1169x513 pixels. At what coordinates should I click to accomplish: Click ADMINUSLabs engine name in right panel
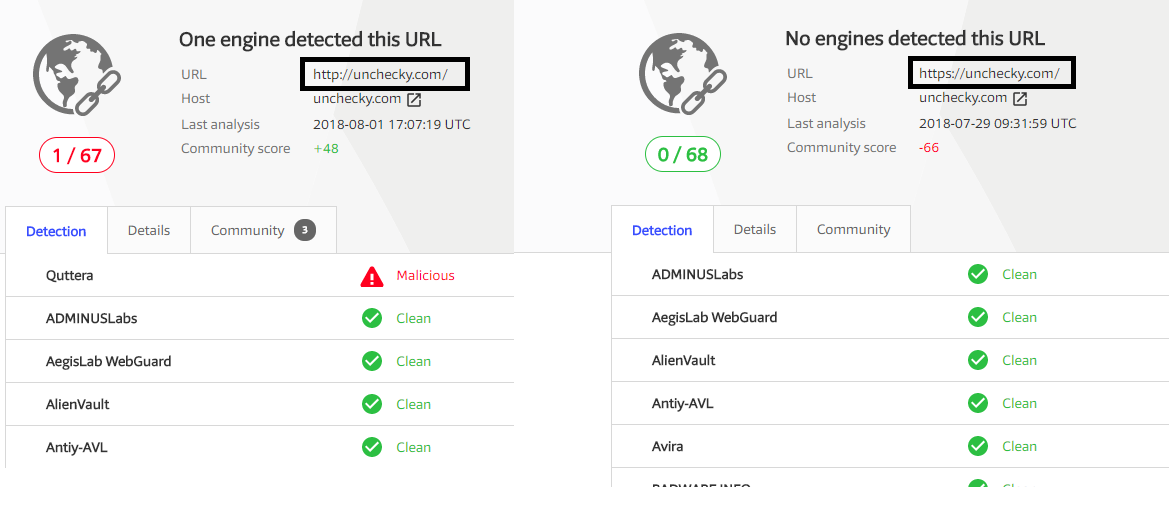tap(697, 274)
